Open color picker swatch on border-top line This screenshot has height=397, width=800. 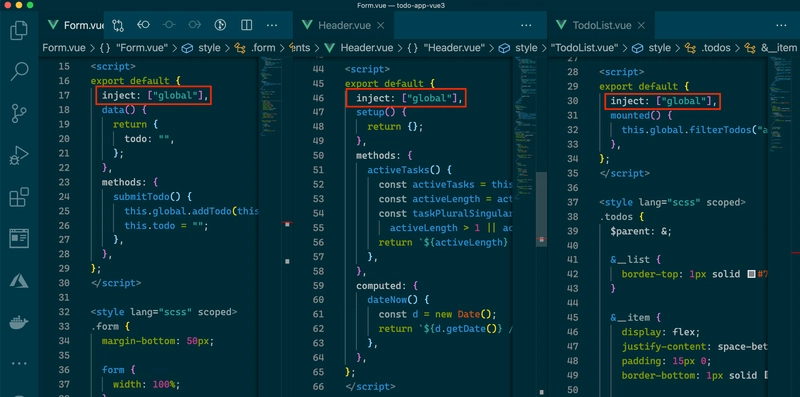[x=751, y=274]
